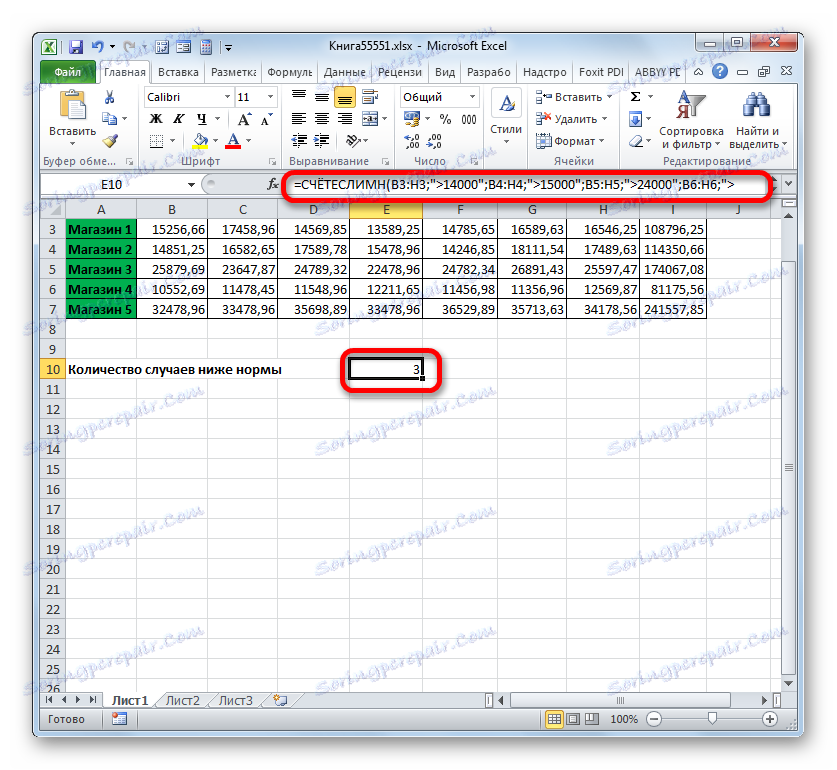Switch to sheet Лист2

click(183, 700)
